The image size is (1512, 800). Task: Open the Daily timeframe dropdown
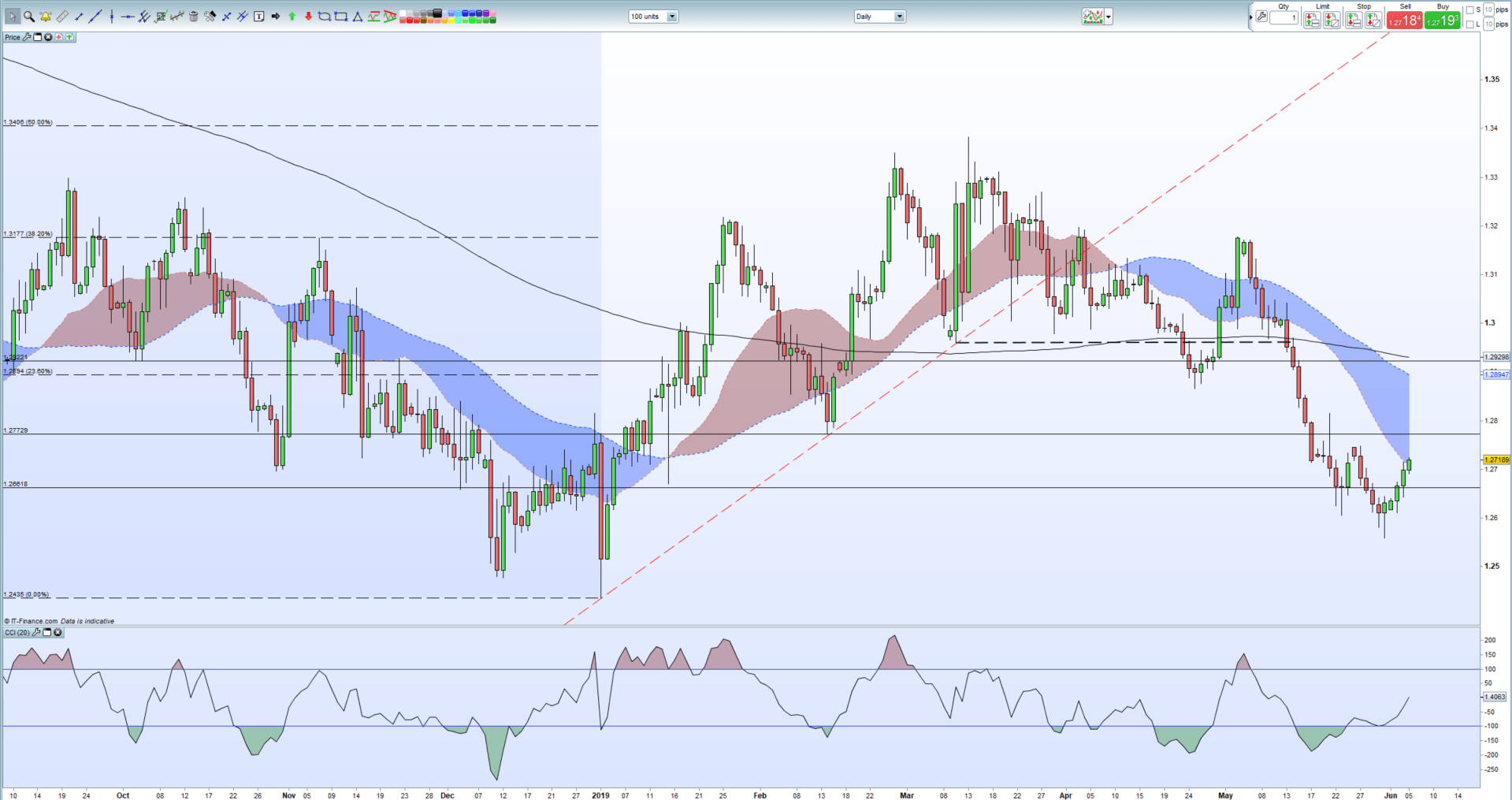click(x=899, y=17)
